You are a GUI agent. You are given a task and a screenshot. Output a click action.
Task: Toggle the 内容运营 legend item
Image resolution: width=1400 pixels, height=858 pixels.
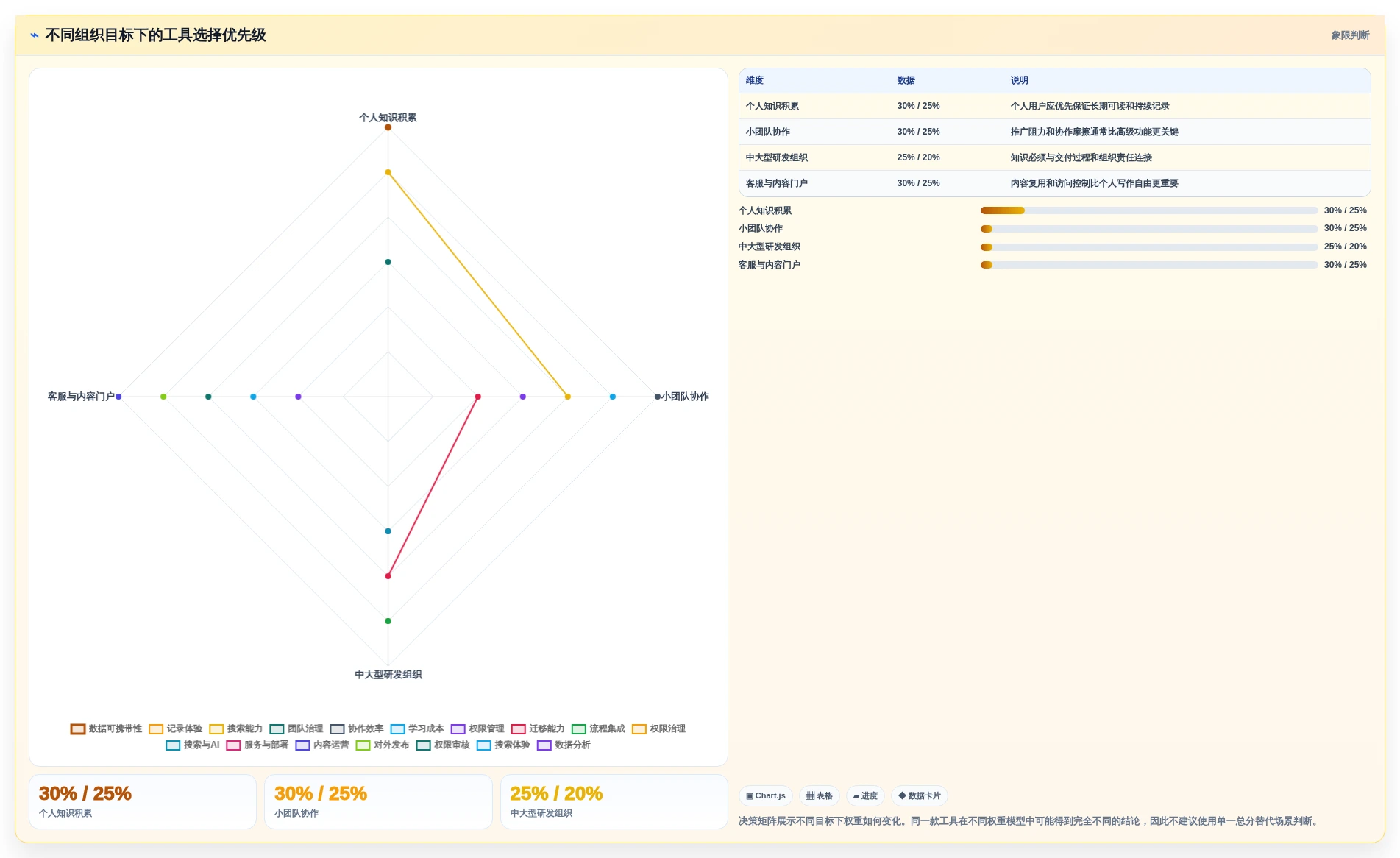[322, 745]
